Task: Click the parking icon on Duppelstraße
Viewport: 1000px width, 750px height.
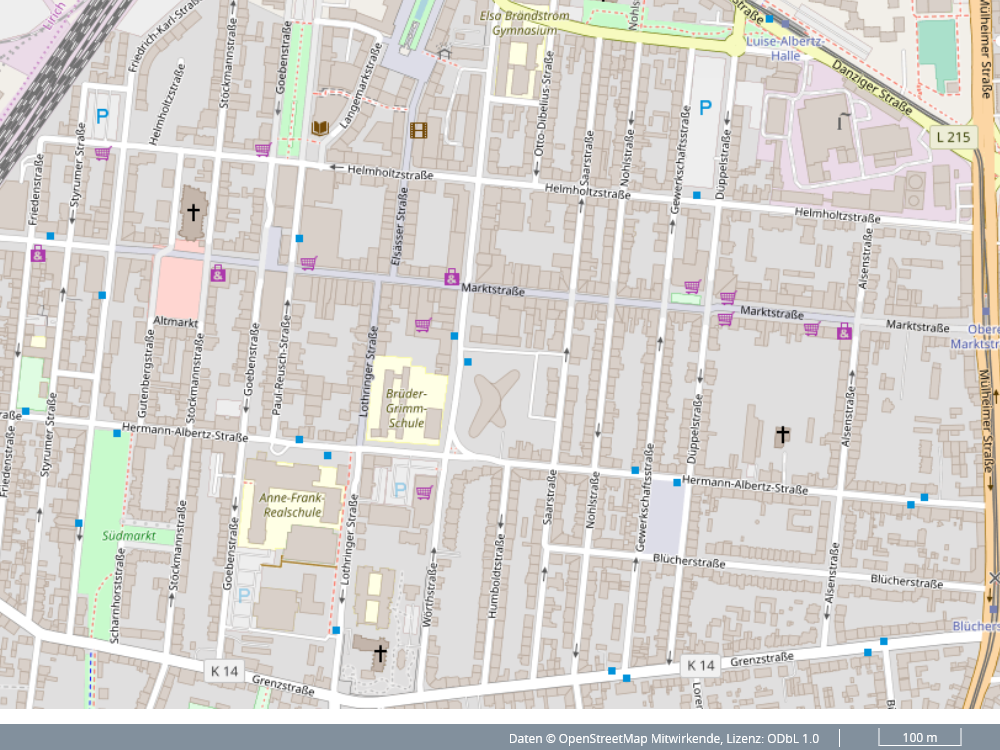Action: pos(706,109)
